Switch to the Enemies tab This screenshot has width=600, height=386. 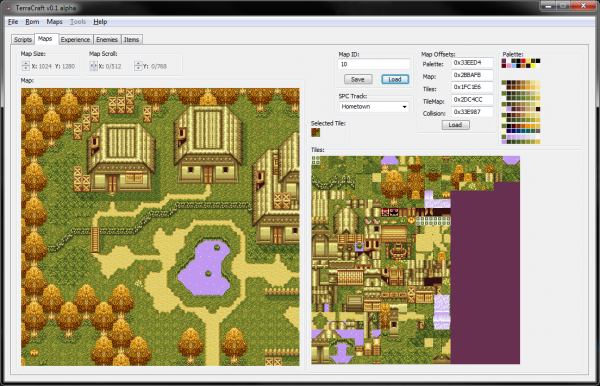(107, 39)
